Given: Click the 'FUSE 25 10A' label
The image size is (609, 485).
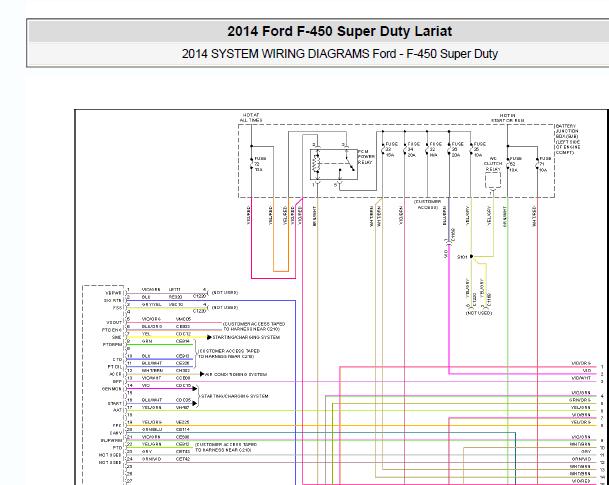Looking at the screenshot, I should [x=479, y=149].
